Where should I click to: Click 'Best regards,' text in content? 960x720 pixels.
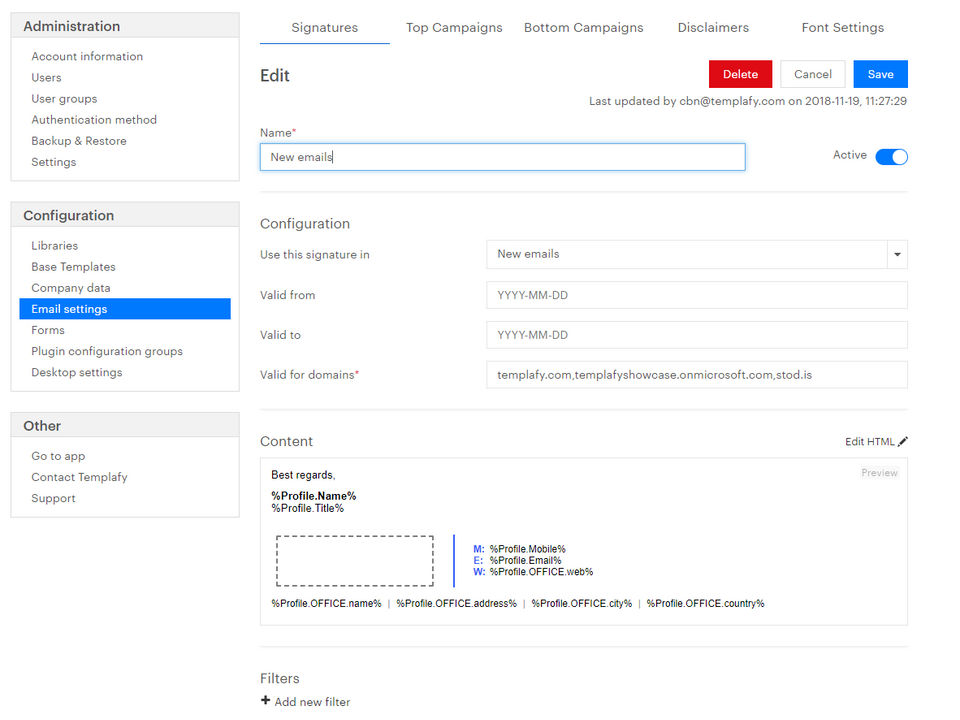tap(303, 475)
